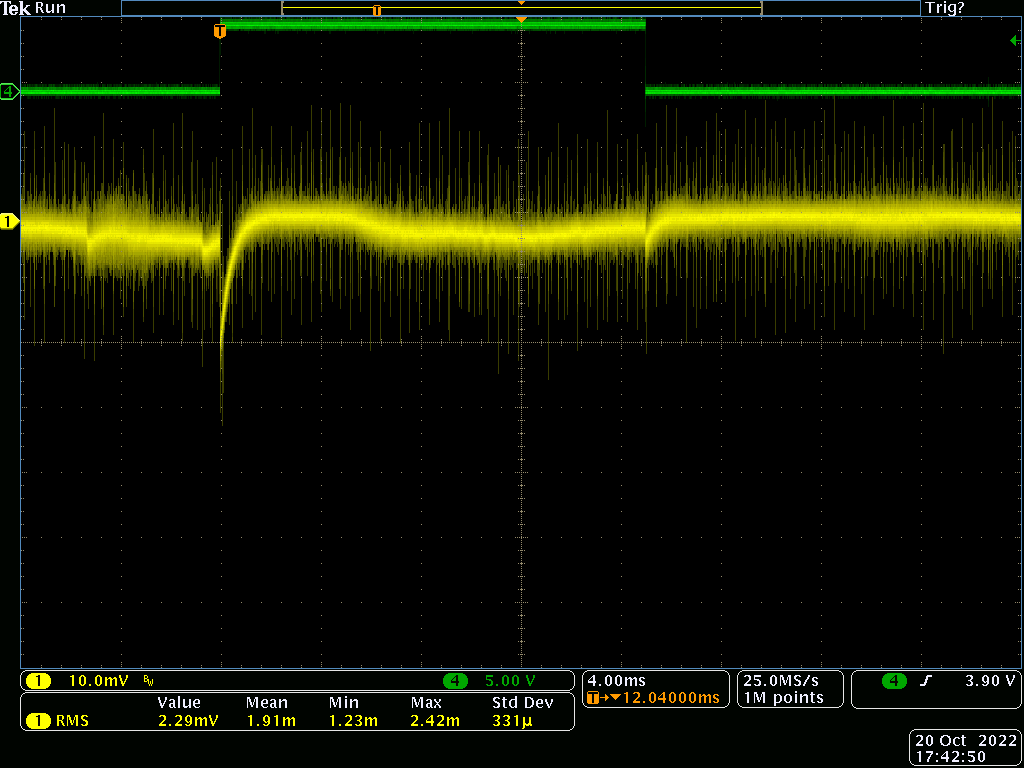The width and height of the screenshot is (1024, 768).
Task: Click the channel 1 ground marker on left edge
Action: tap(9, 221)
